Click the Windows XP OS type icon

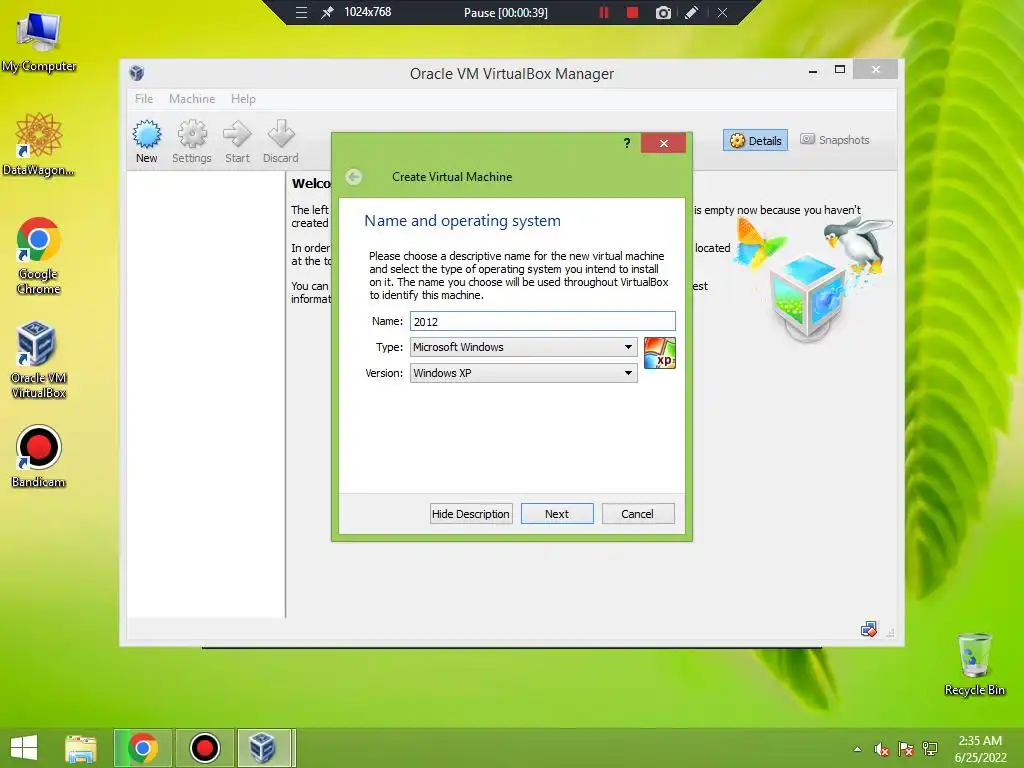click(x=660, y=353)
